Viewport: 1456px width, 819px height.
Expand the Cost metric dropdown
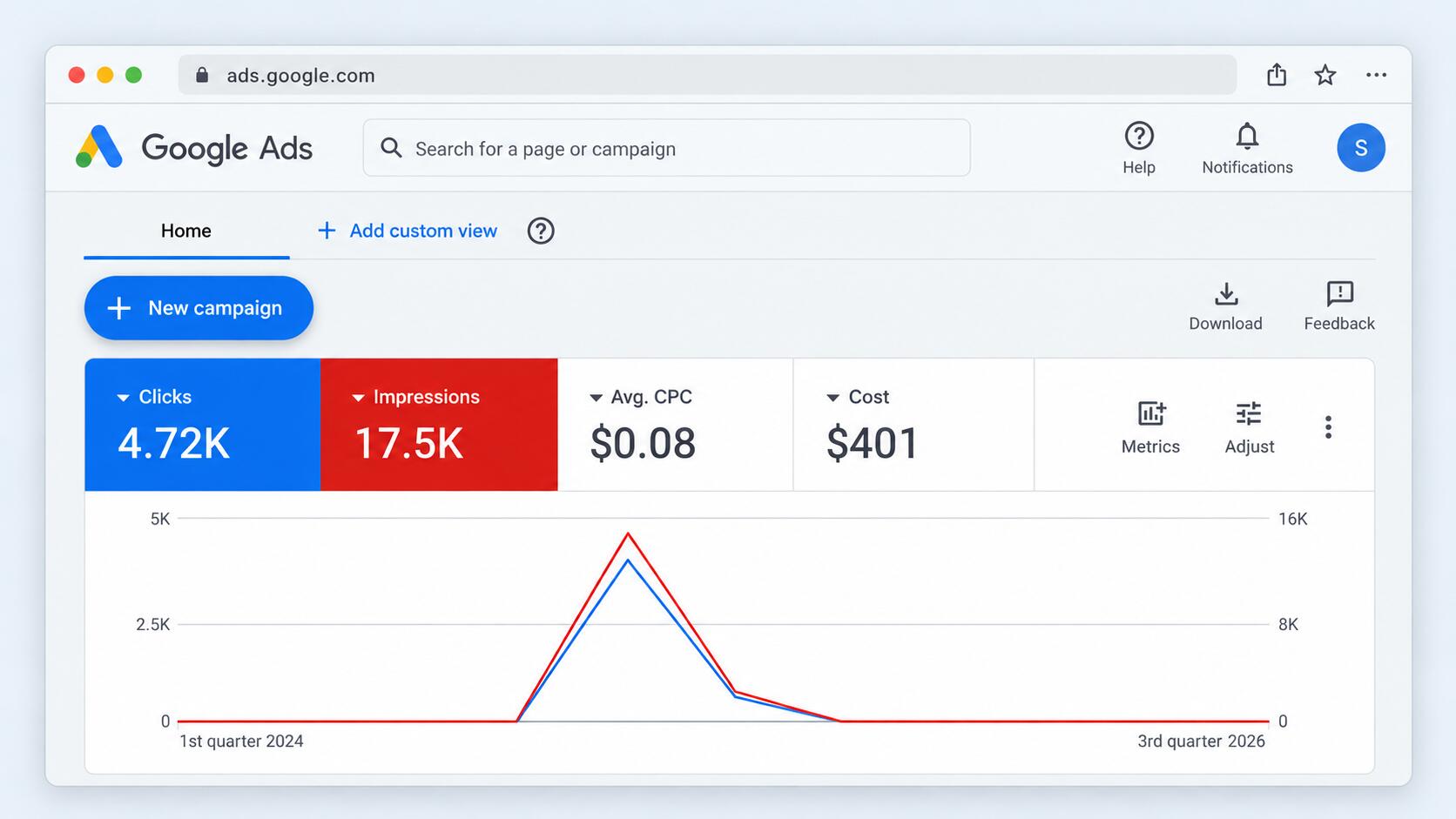coord(832,398)
